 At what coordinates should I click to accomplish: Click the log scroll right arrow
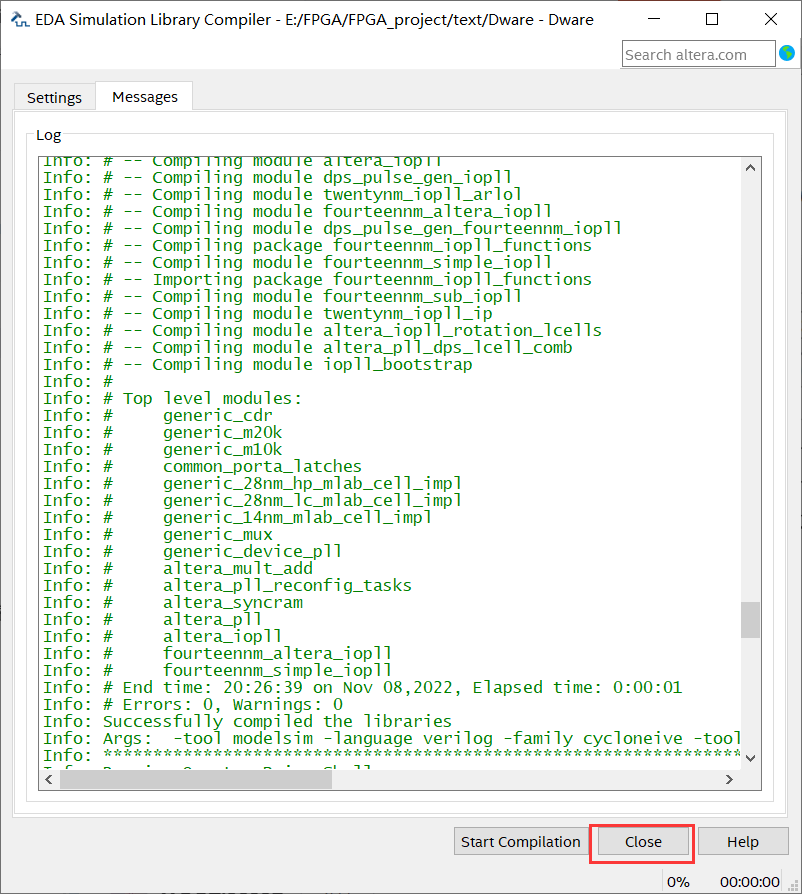tap(729, 779)
